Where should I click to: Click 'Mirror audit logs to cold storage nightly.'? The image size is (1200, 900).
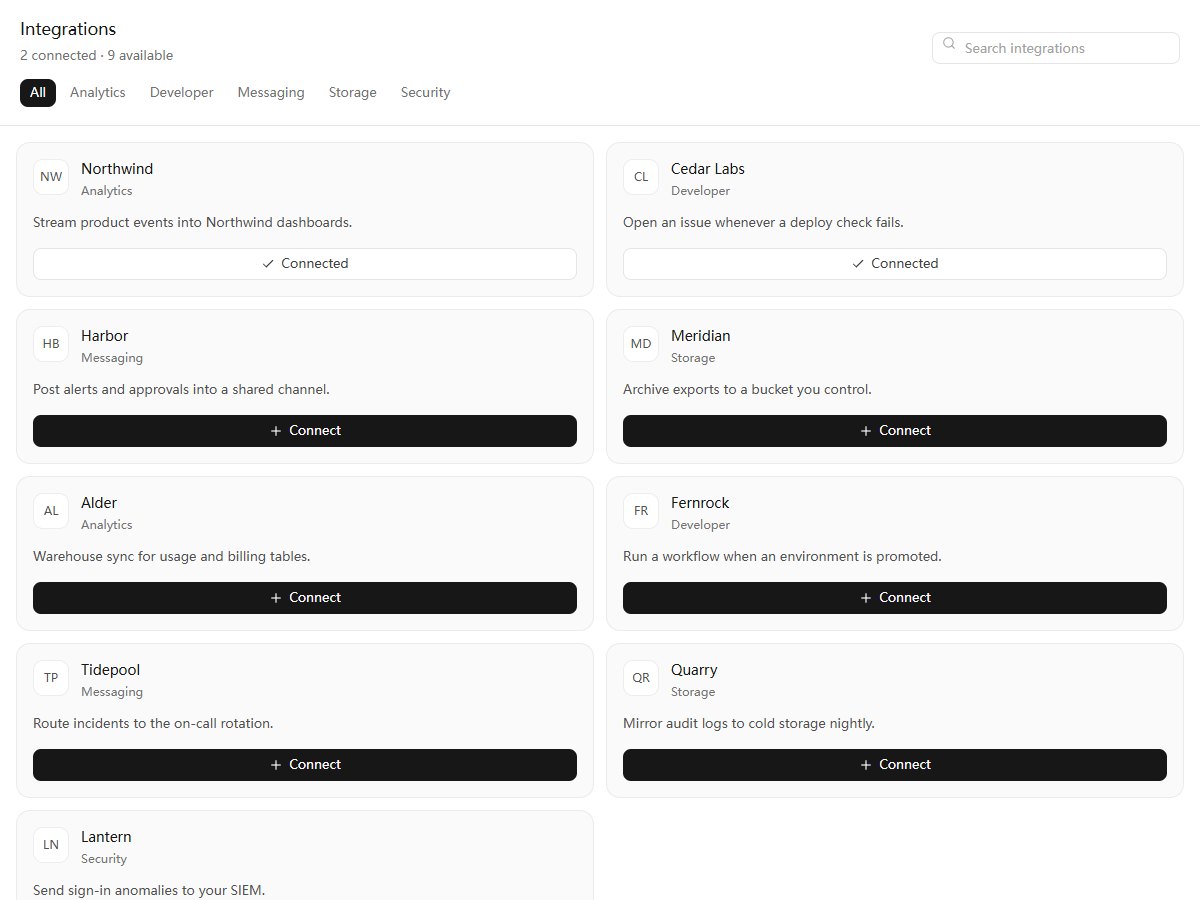click(x=749, y=723)
